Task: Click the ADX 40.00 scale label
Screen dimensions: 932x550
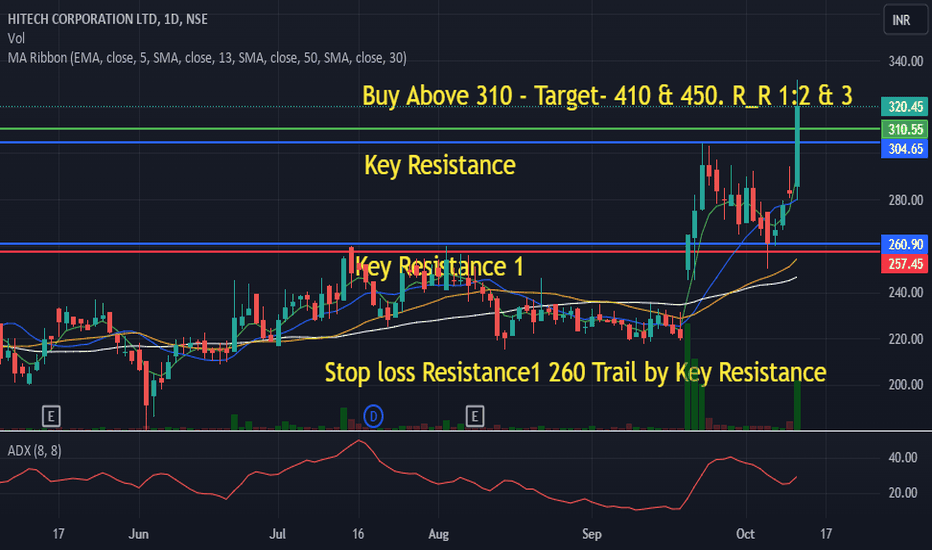Action: pos(903,458)
